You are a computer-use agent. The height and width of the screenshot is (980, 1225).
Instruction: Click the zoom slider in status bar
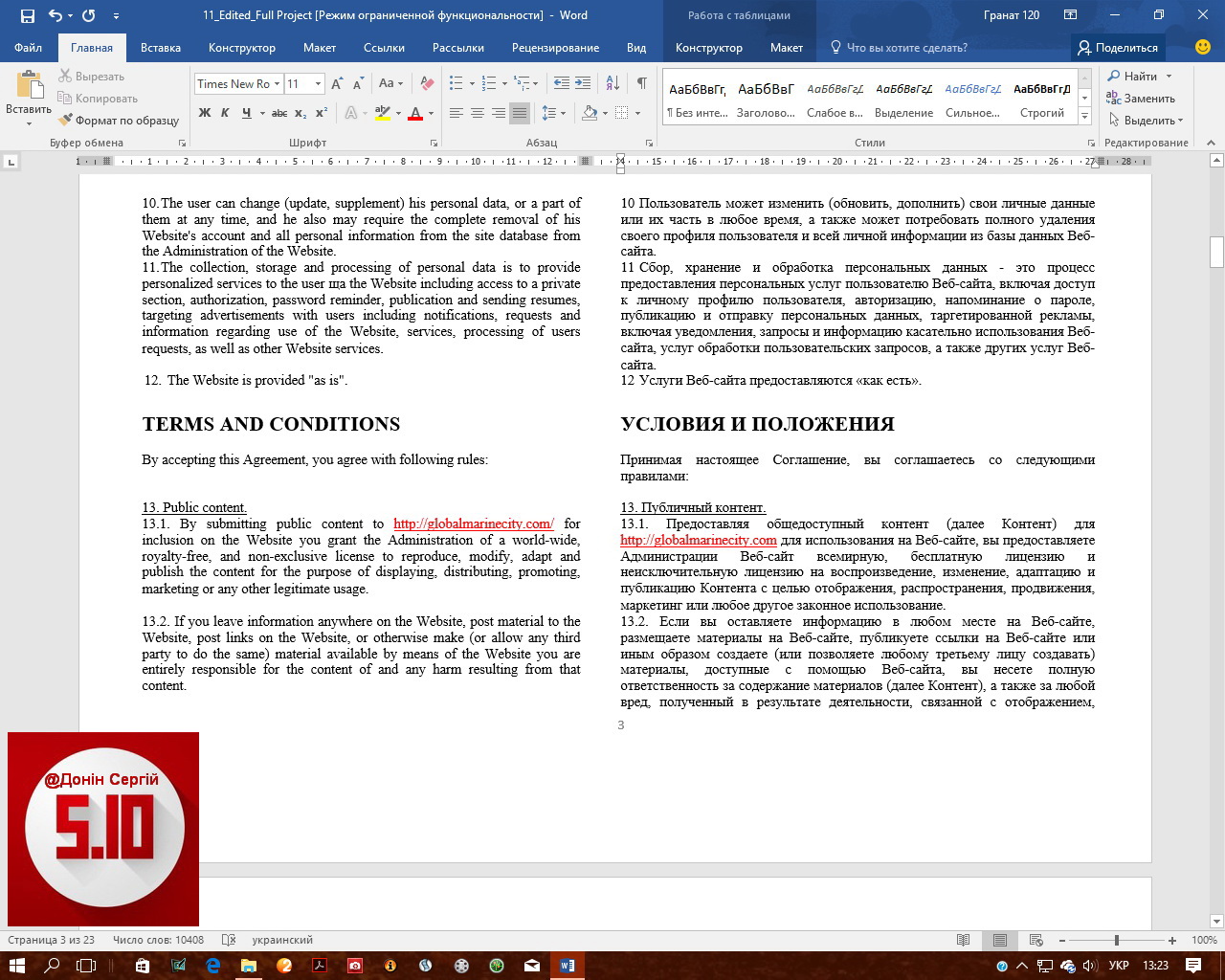(x=1116, y=941)
